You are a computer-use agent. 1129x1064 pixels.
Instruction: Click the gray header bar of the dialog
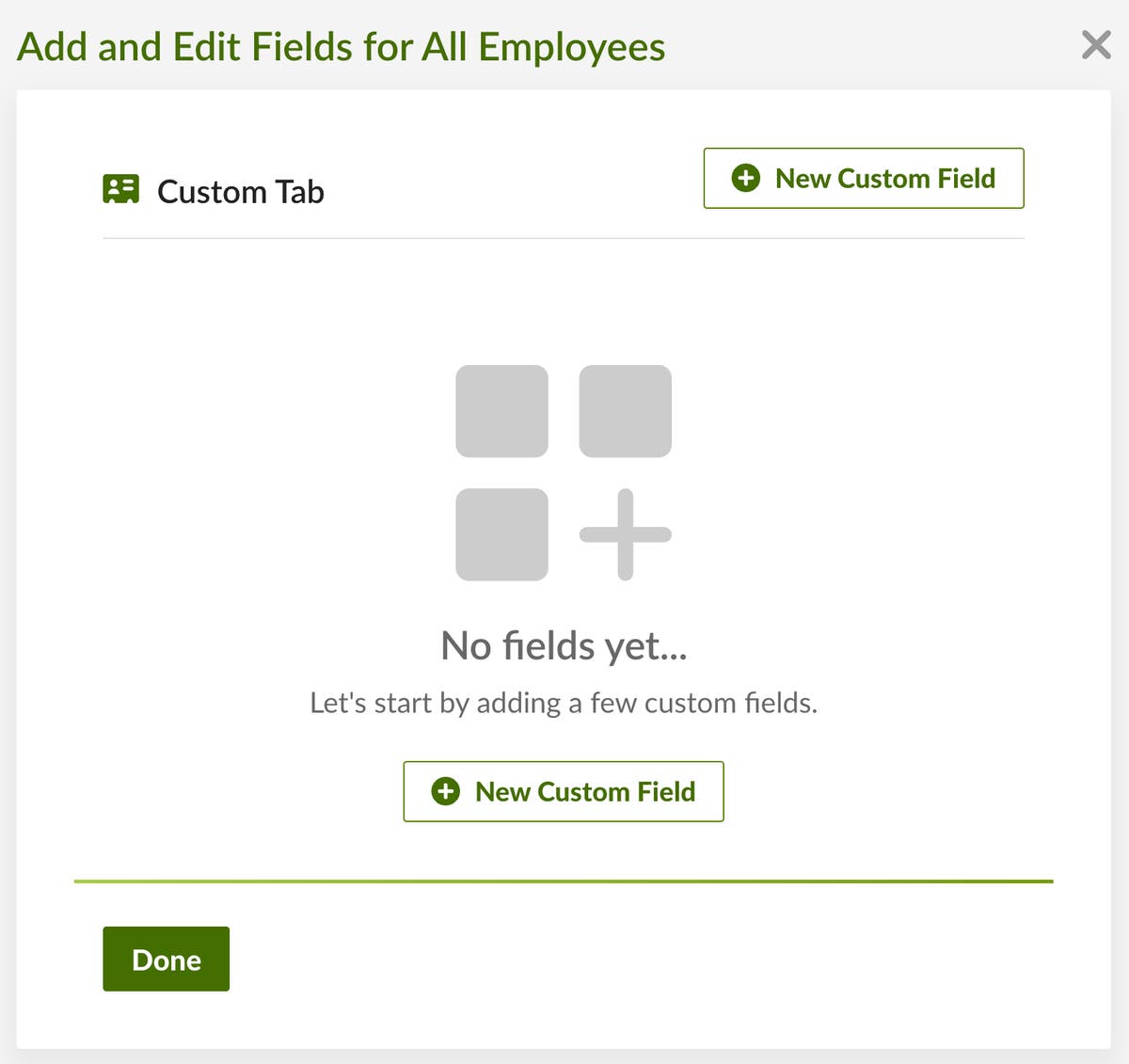click(847, 45)
